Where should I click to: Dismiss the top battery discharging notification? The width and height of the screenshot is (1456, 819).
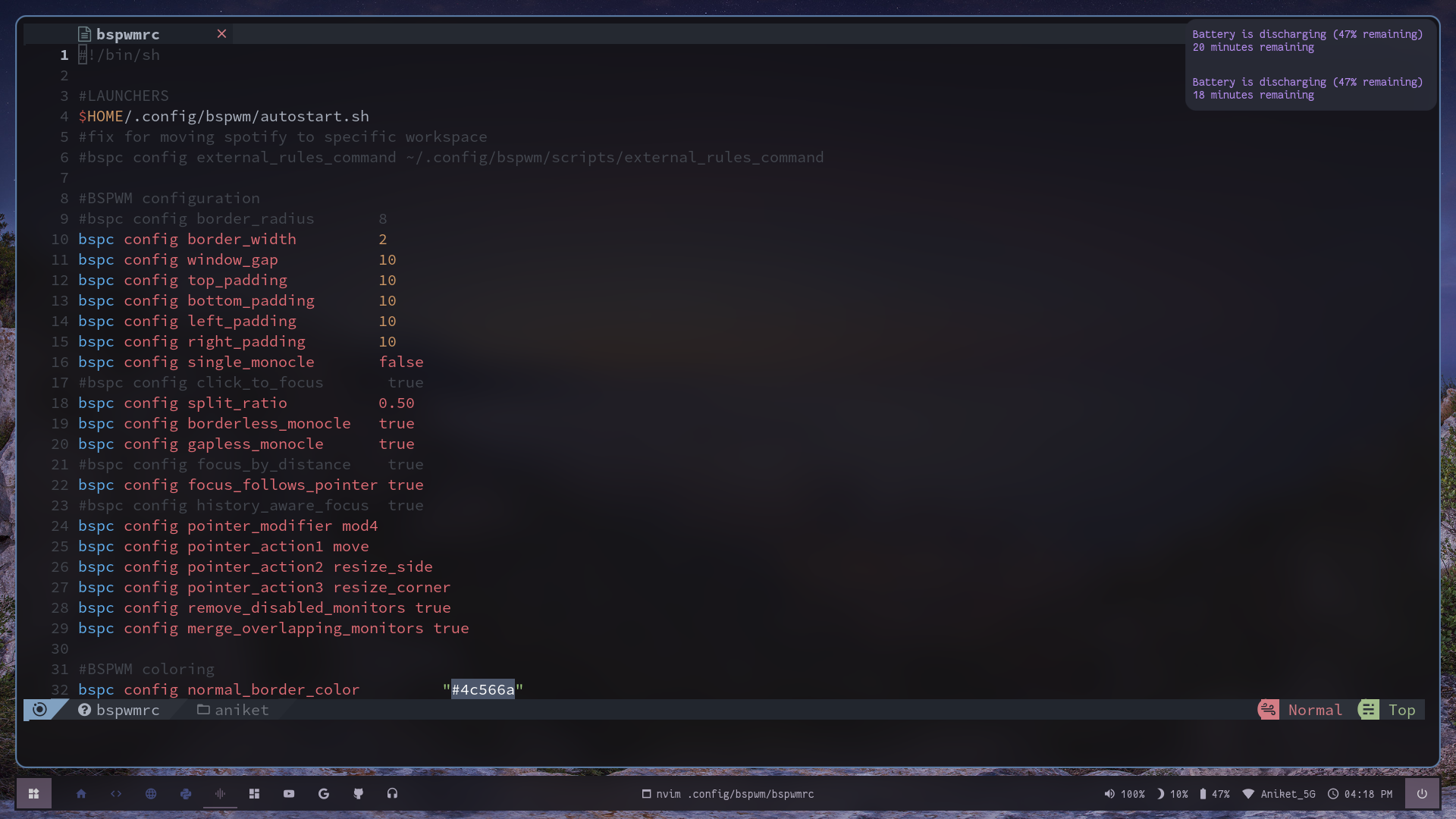(x=1307, y=41)
